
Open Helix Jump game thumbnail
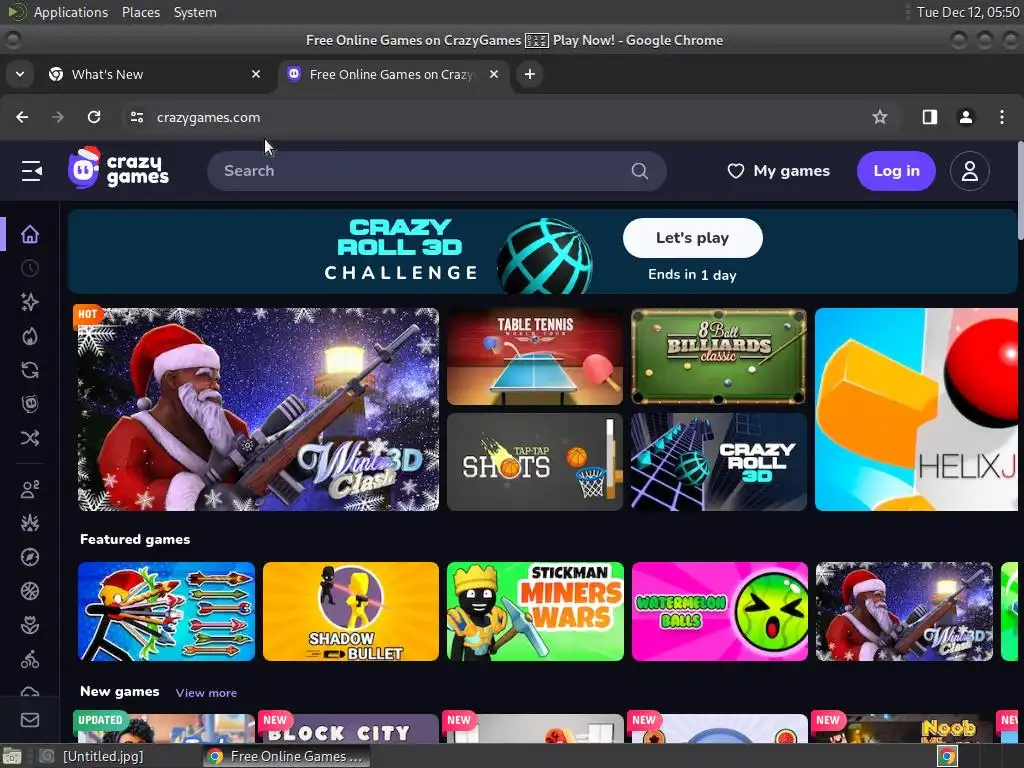[916, 409]
